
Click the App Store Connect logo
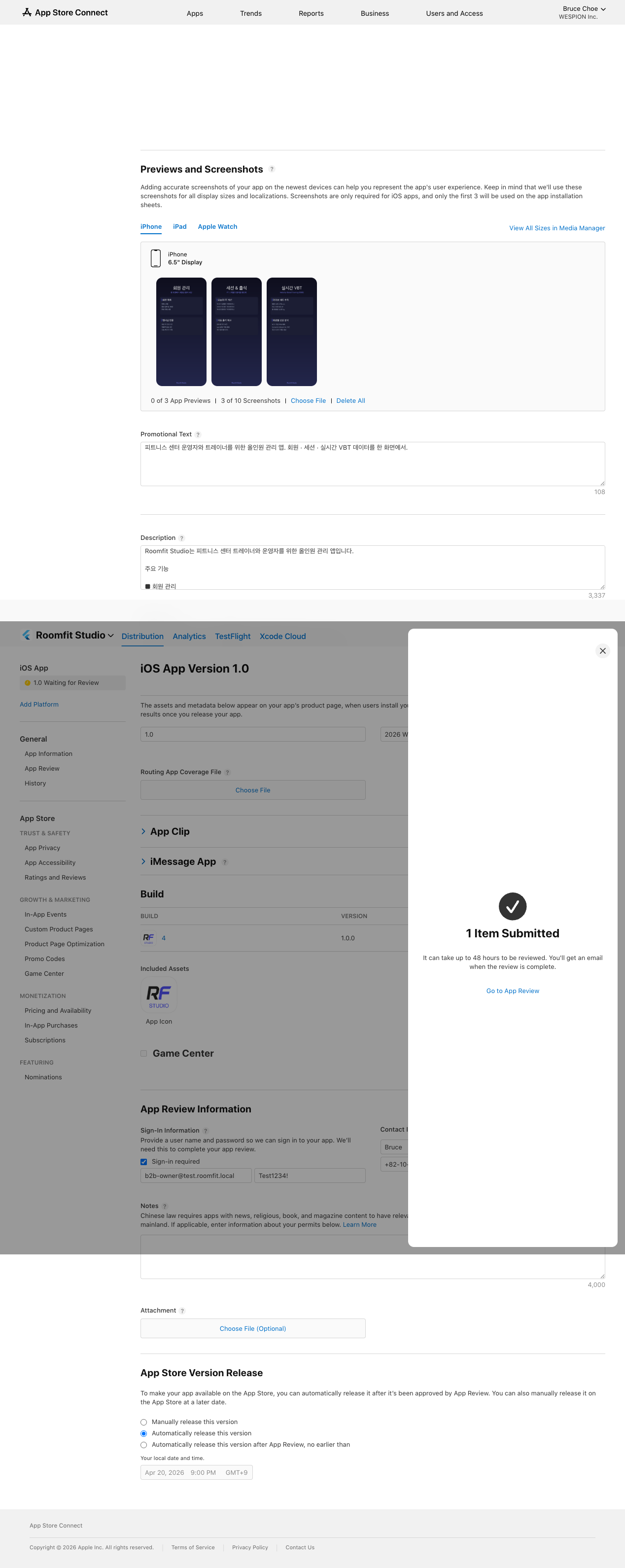tap(65, 12)
